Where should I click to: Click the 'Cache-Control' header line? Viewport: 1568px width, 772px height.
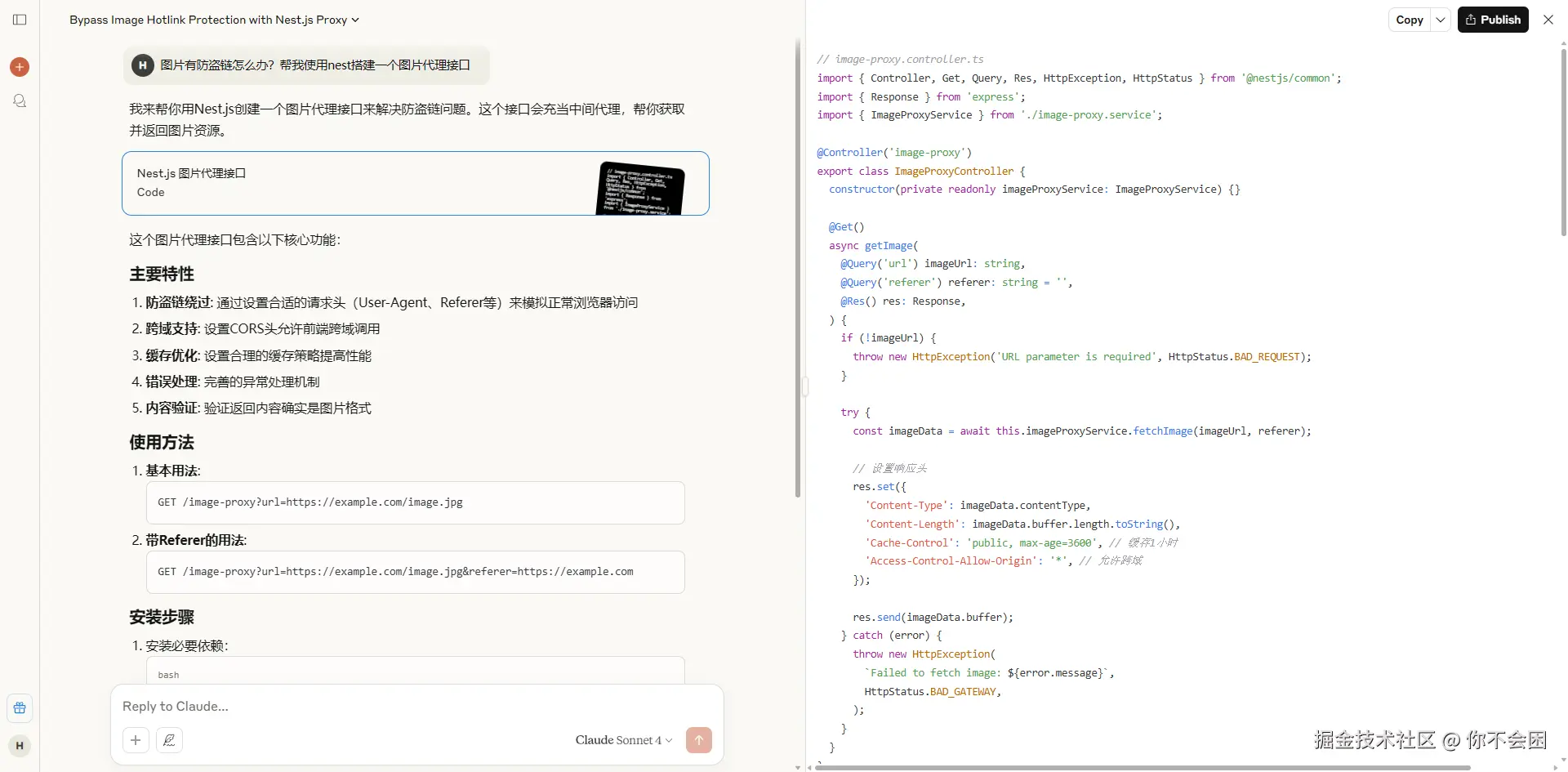pyautogui.click(x=1021, y=543)
